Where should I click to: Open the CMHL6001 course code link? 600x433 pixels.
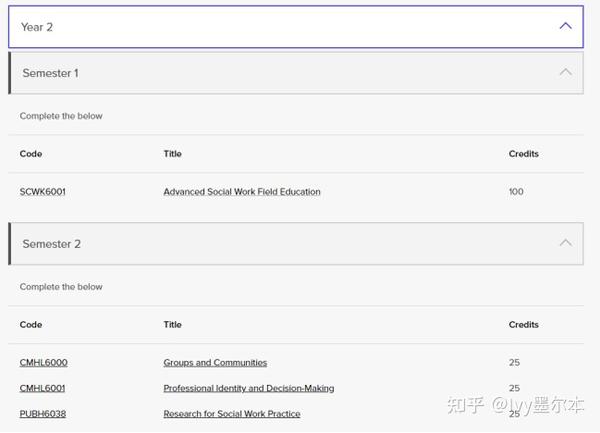click(x=42, y=388)
